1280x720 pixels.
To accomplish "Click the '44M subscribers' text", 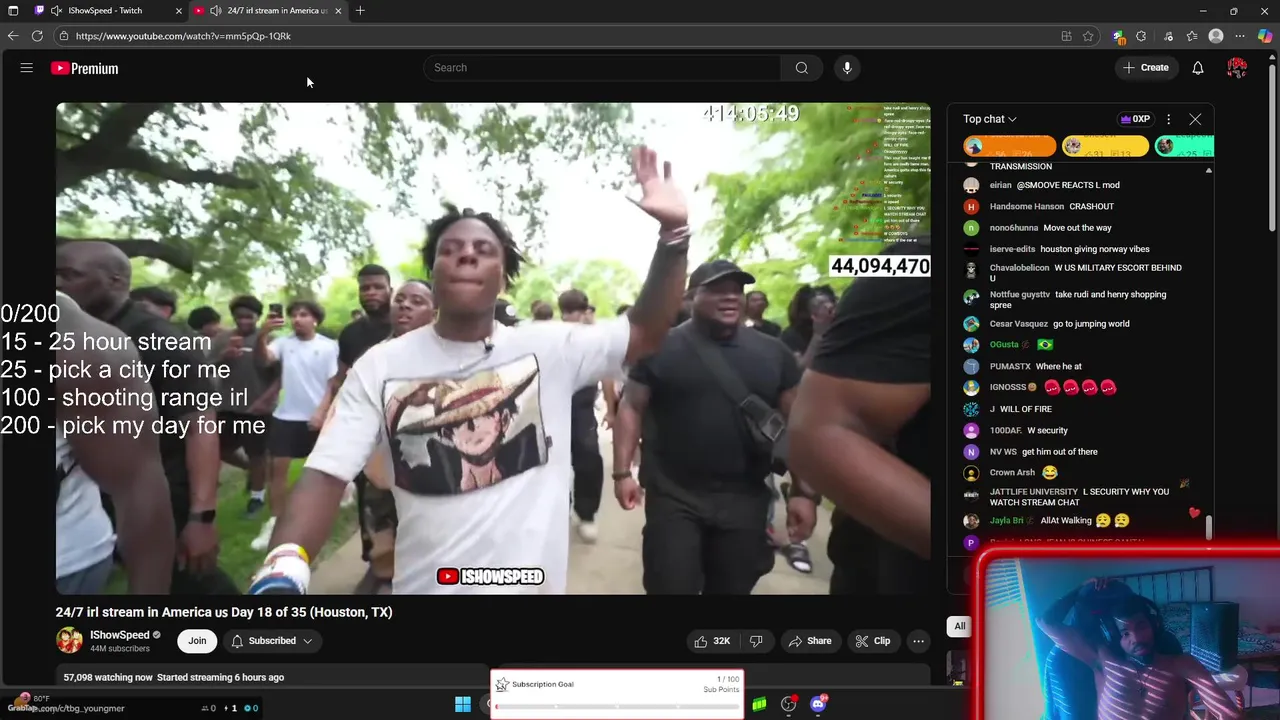I will click(120, 649).
